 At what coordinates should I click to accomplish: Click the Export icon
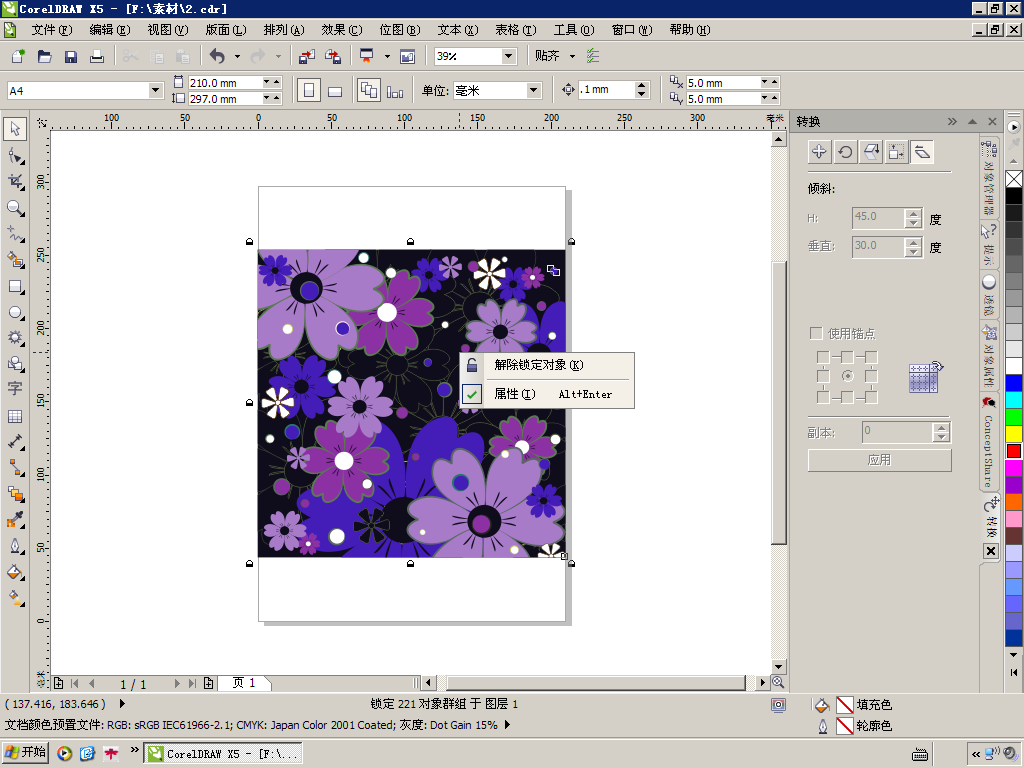pos(333,56)
